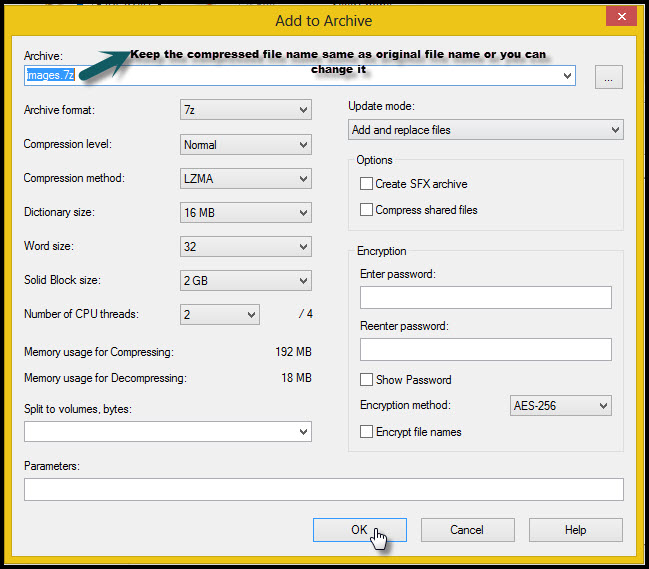The height and width of the screenshot is (569, 649).
Task: Click the OK button
Action: tap(359, 530)
